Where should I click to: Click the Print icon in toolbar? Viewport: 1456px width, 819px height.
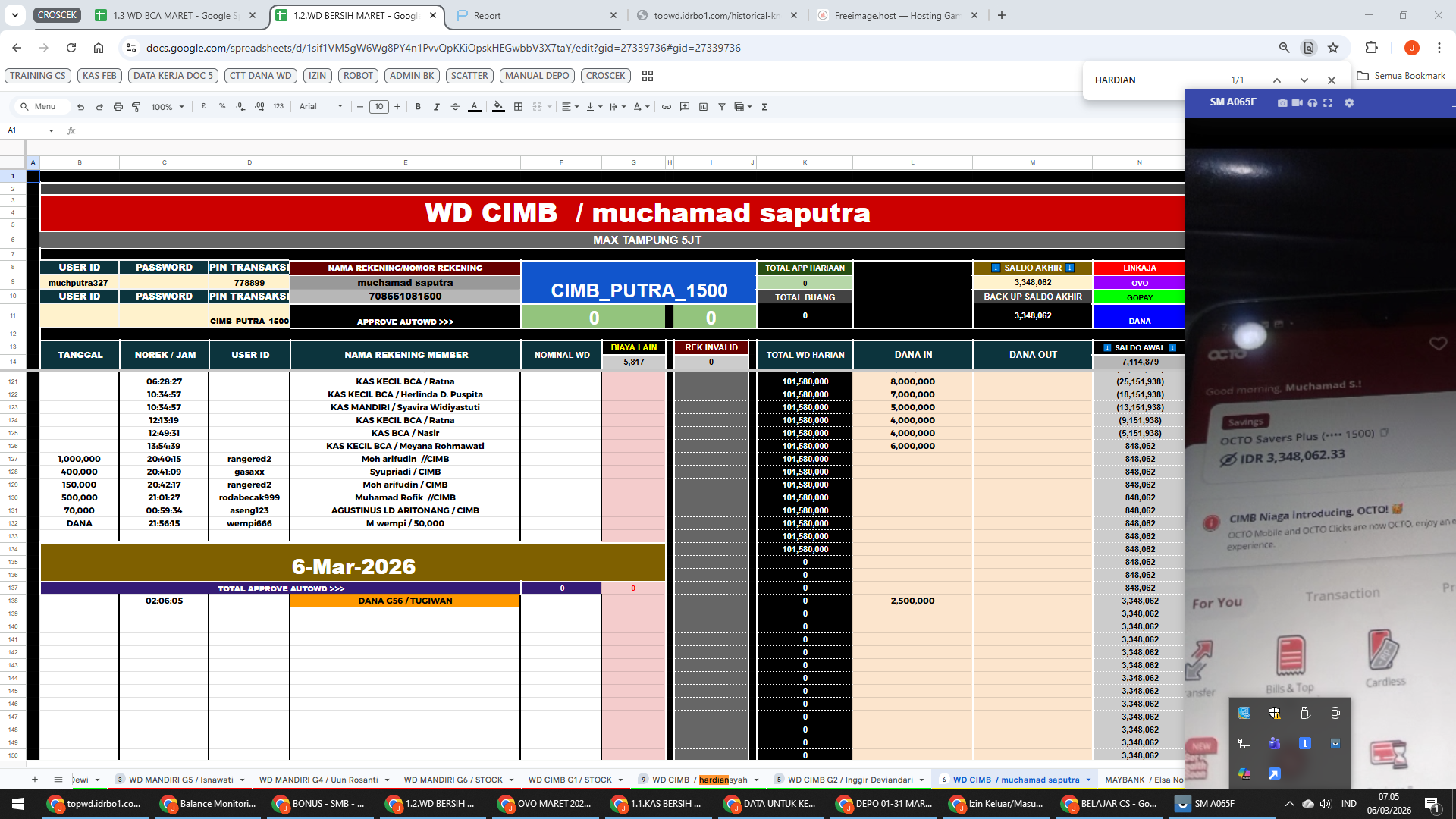(x=118, y=107)
